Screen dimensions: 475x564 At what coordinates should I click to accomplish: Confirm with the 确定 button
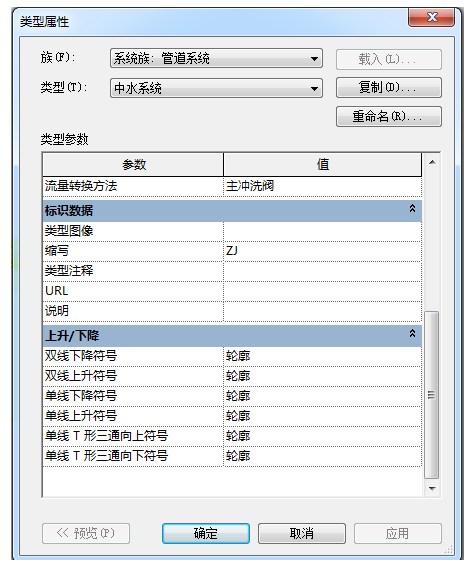tap(206, 533)
